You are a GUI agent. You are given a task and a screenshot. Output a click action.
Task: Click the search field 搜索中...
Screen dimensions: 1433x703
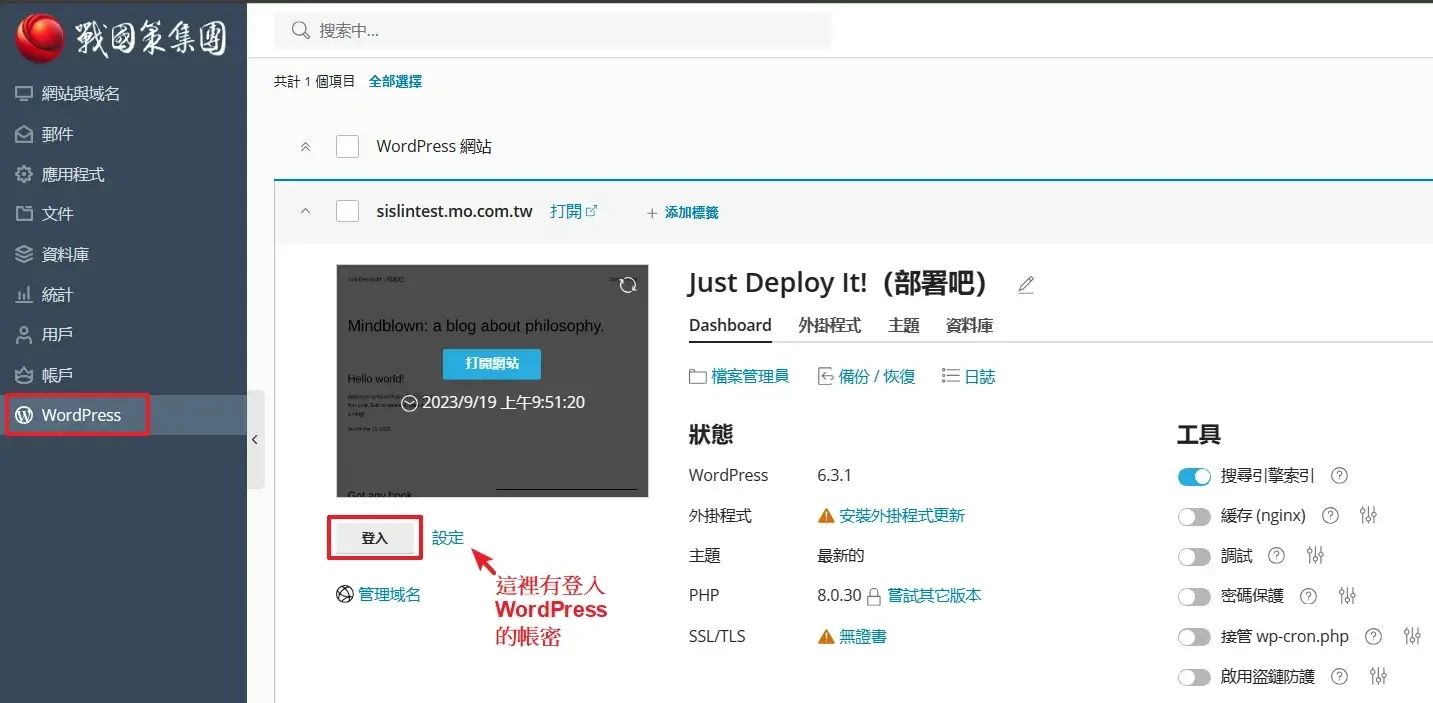552,31
